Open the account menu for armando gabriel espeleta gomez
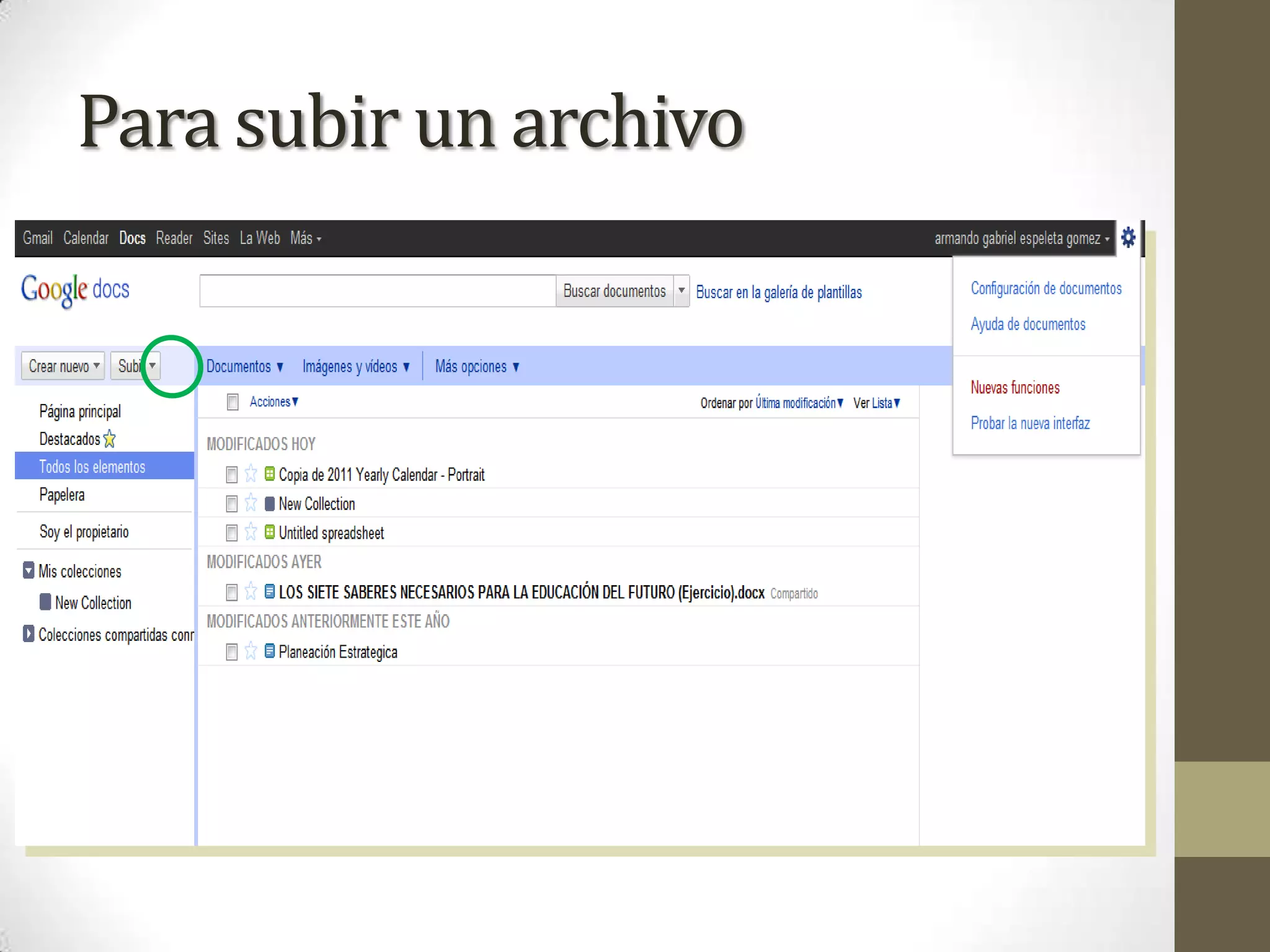1270x952 pixels. click(x=1022, y=239)
